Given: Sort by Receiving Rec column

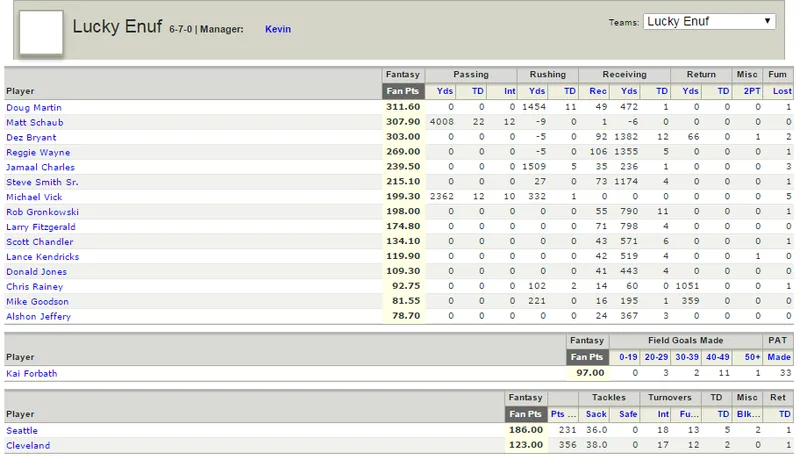Looking at the screenshot, I should tap(598, 91).
